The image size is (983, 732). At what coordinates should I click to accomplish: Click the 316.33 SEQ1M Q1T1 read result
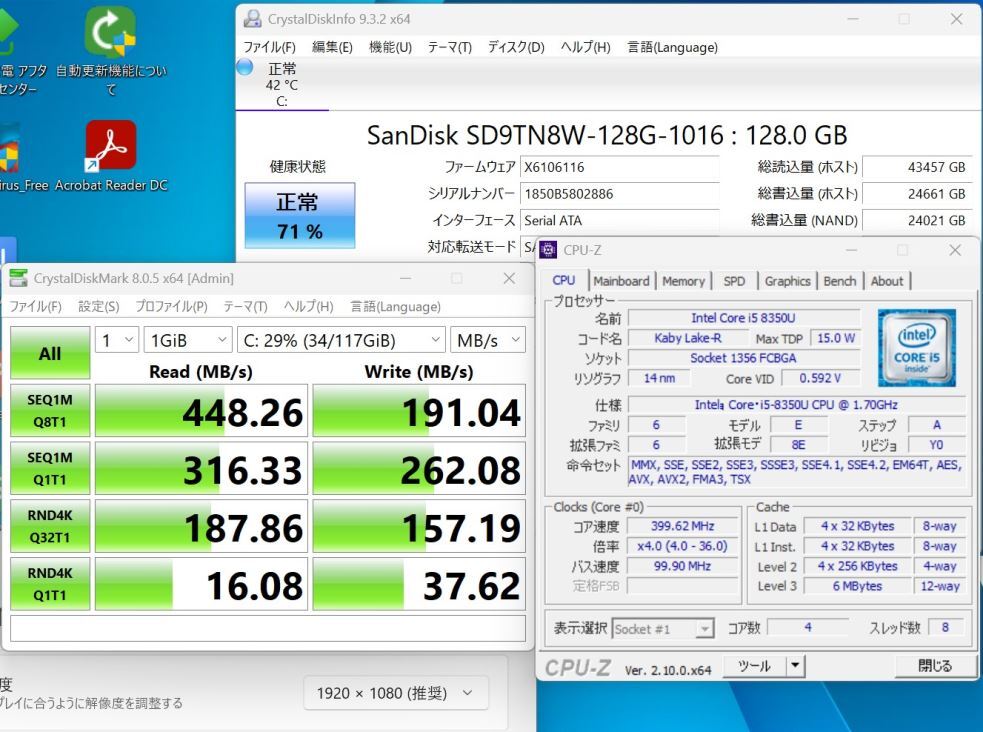[201, 468]
